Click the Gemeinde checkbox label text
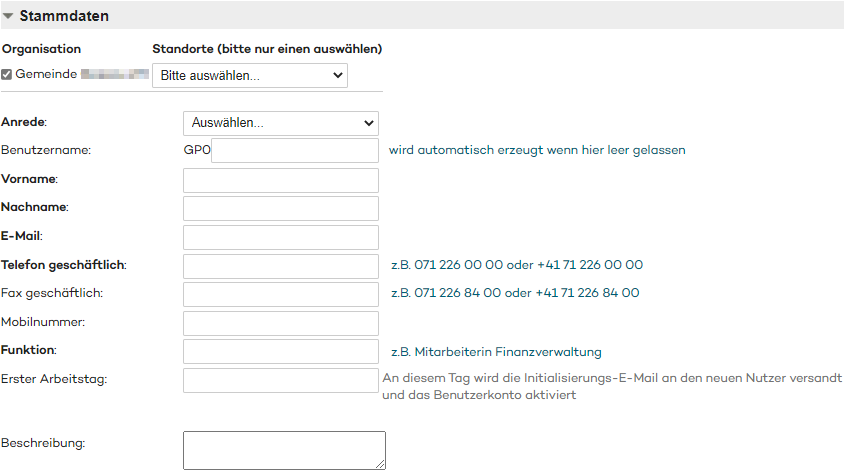Image resolution: width=847 pixels, height=475 pixels. point(46,75)
